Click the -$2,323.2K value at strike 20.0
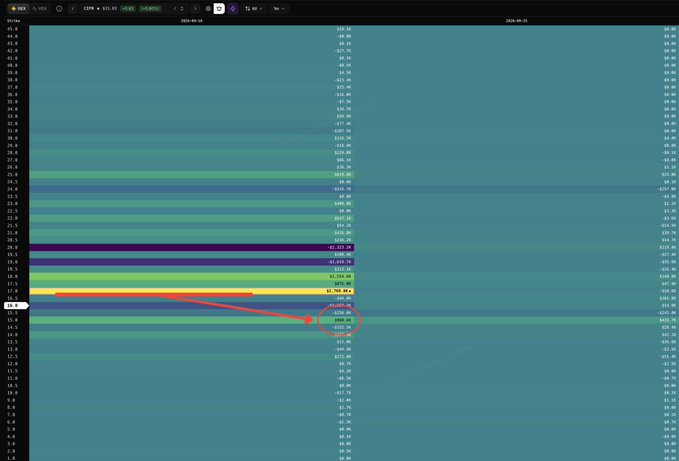Viewport: 679px width, 461px height. pyautogui.click(x=339, y=248)
